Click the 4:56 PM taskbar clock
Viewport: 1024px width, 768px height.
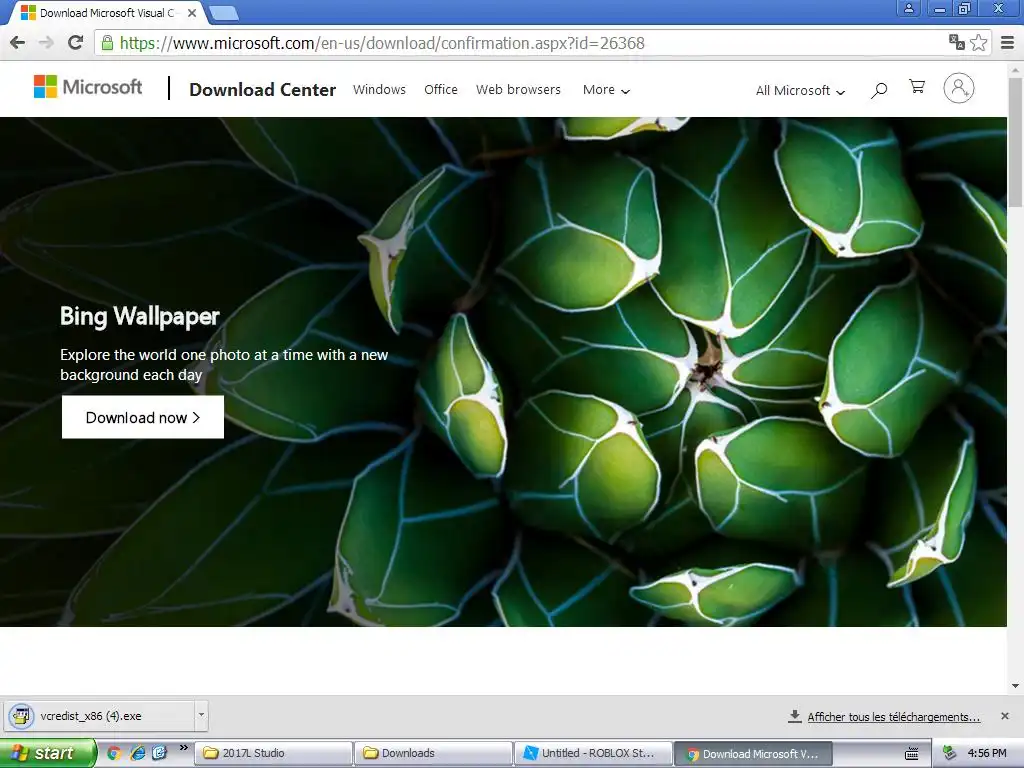(x=987, y=754)
